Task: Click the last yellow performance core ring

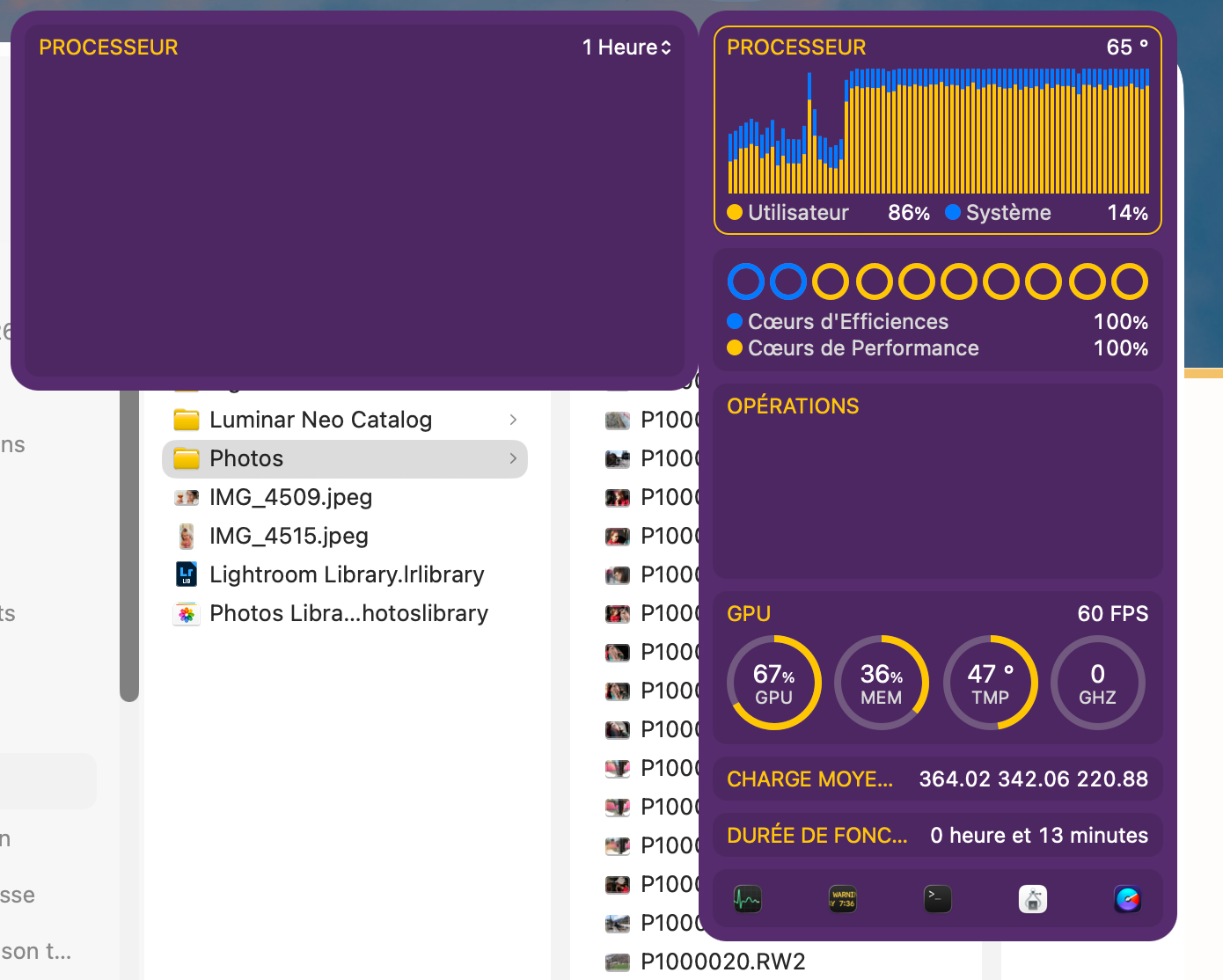Action: (1129, 282)
